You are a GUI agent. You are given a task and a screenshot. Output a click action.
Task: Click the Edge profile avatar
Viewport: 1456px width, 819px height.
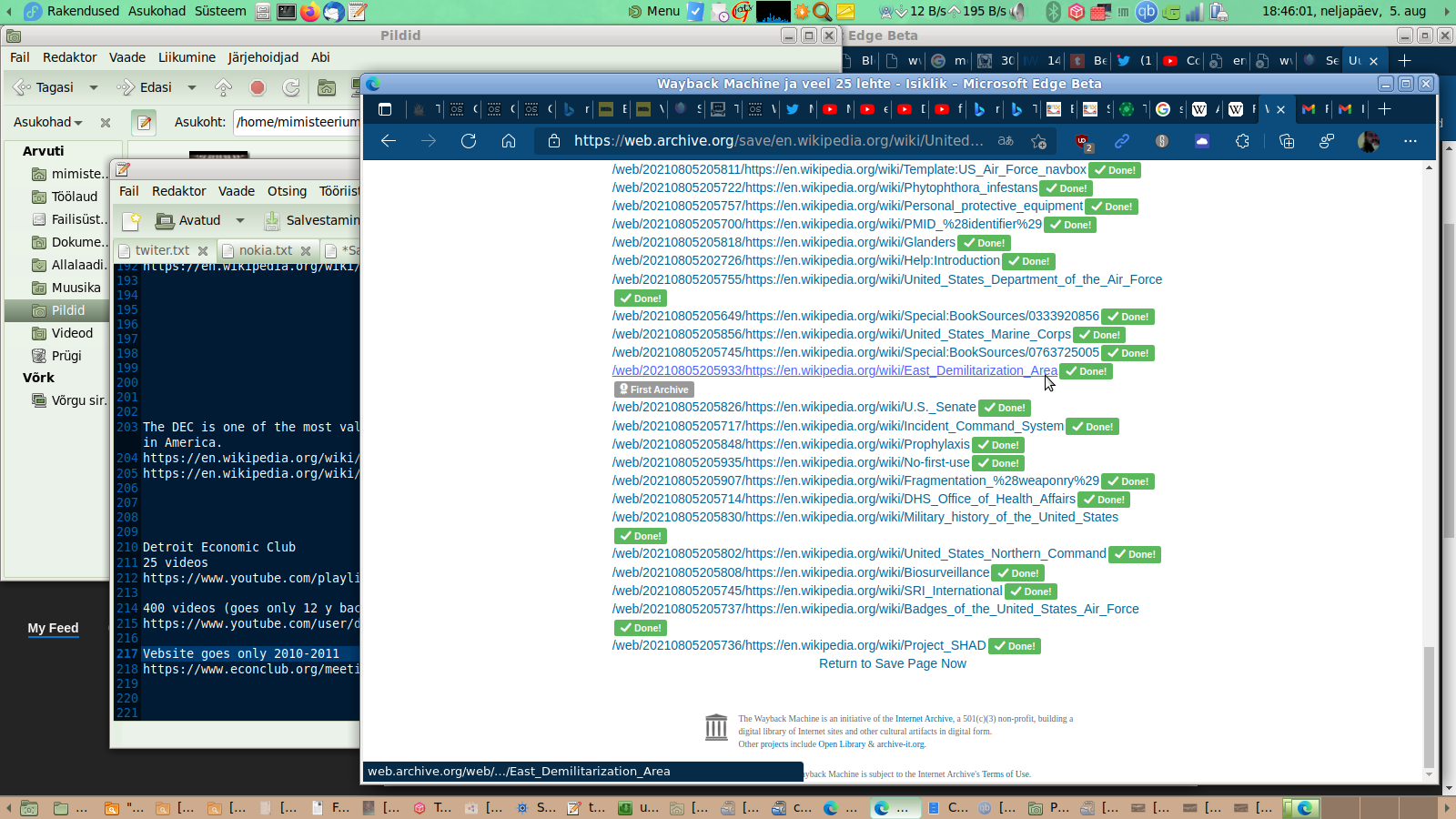tap(1368, 141)
